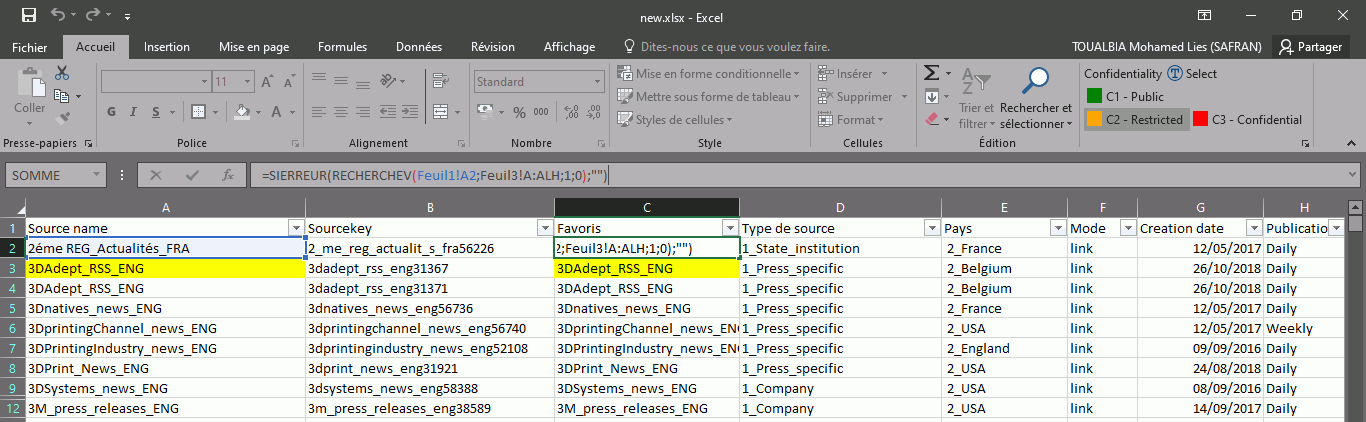This screenshot has height=422, width=1366.
Task: Open the Source name column filter dropdown
Action: (294, 228)
